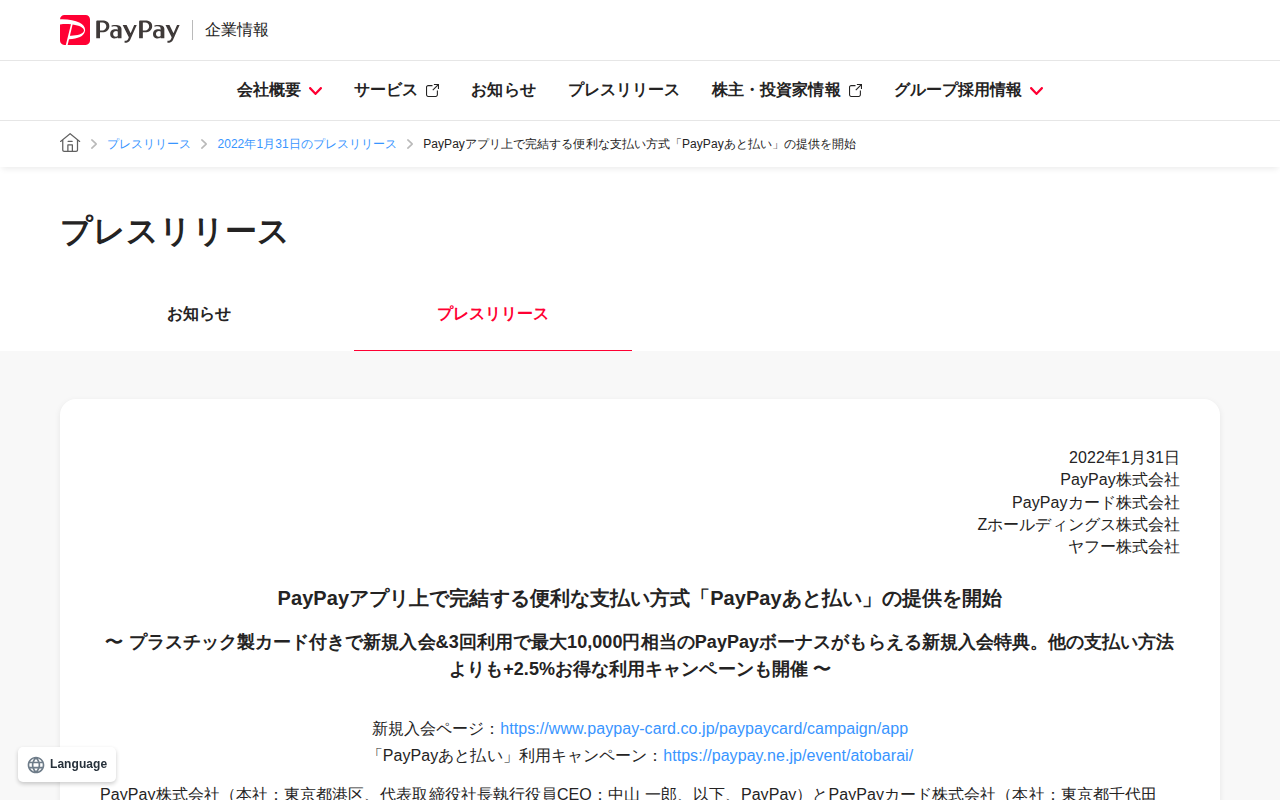Screen dimensions: 1280x800
Task: Click the PayPayカード株式会社 company name
Action: pyautogui.click(x=1096, y=502)
